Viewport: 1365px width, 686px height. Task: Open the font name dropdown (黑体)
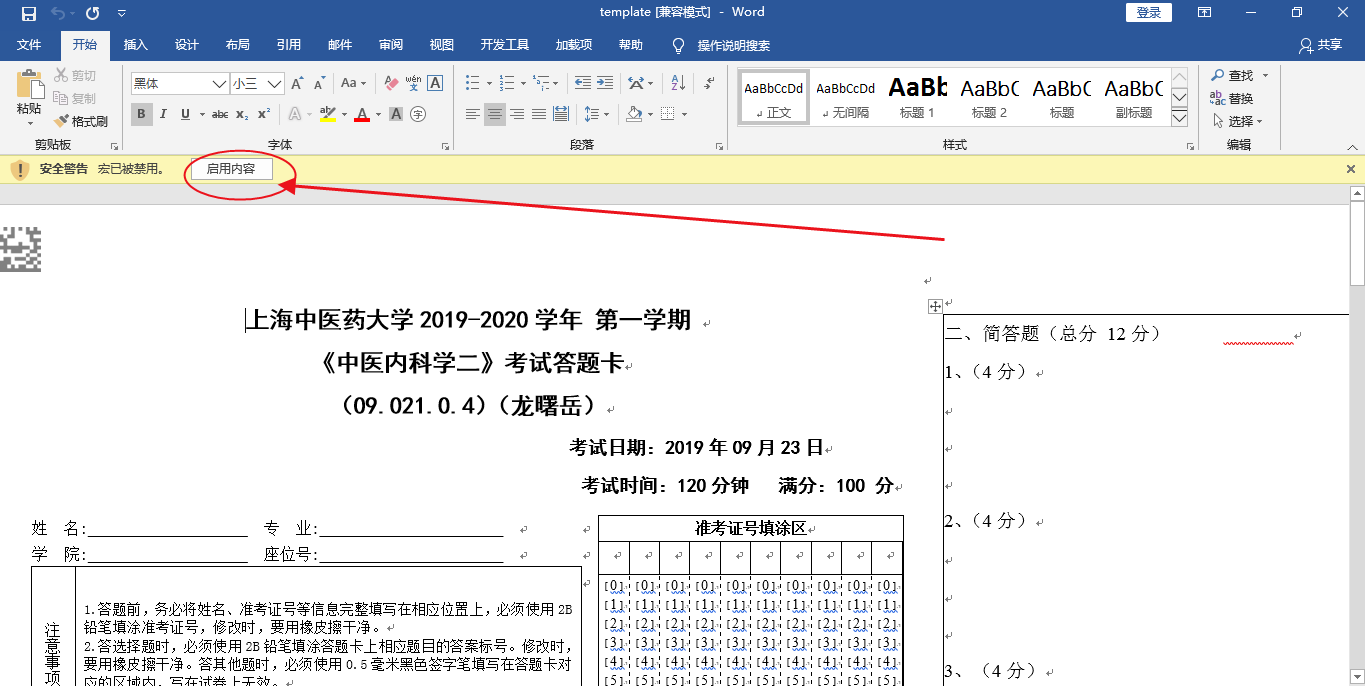coord(219,84)
